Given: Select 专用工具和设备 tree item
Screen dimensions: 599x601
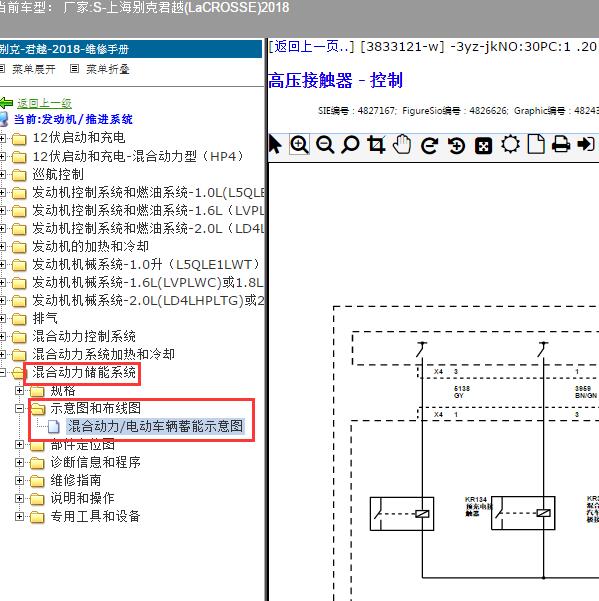Looking at the screenshot, I should (x=95, y=517).
